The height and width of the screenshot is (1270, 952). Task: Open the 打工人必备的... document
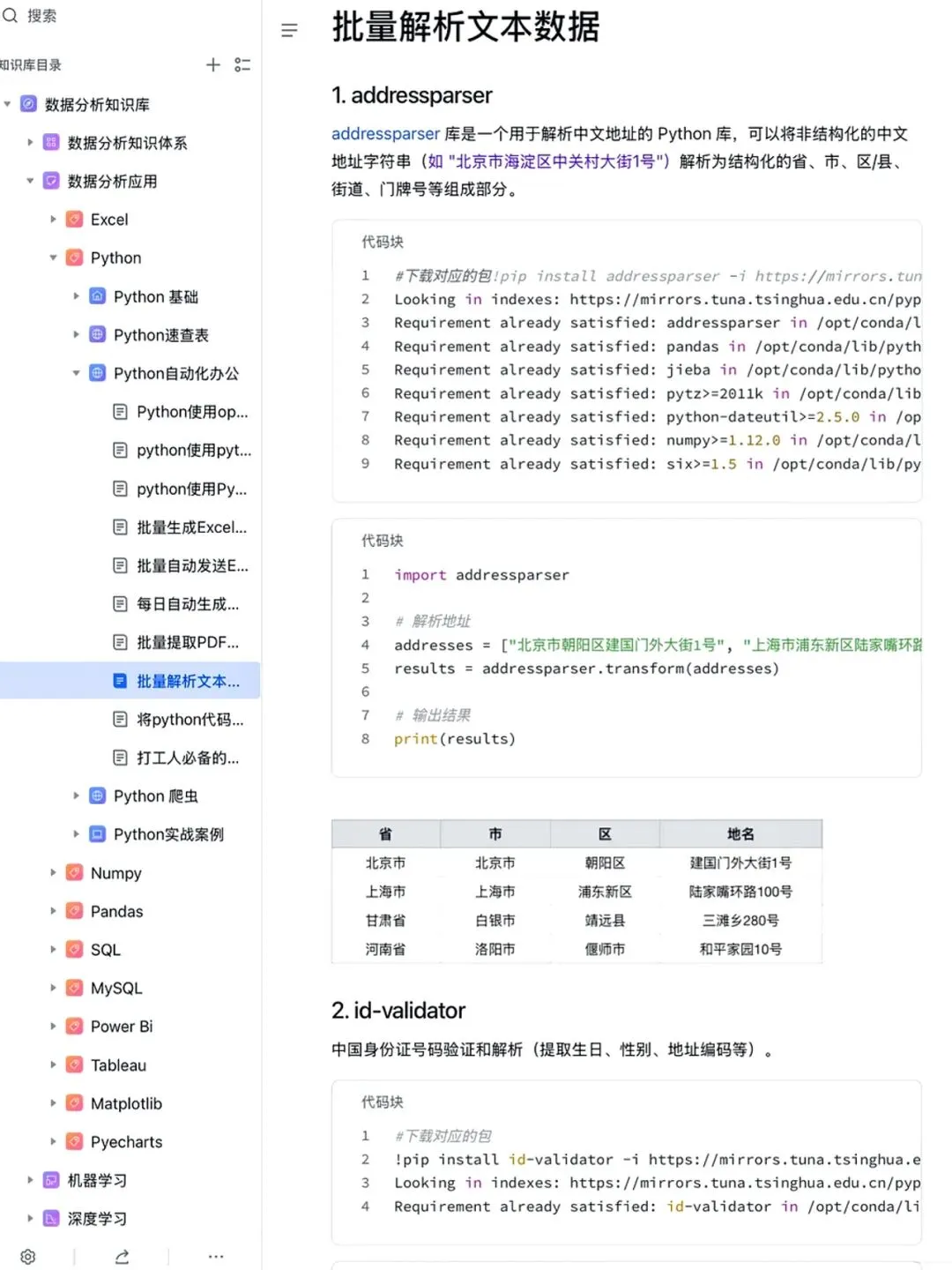176,758
